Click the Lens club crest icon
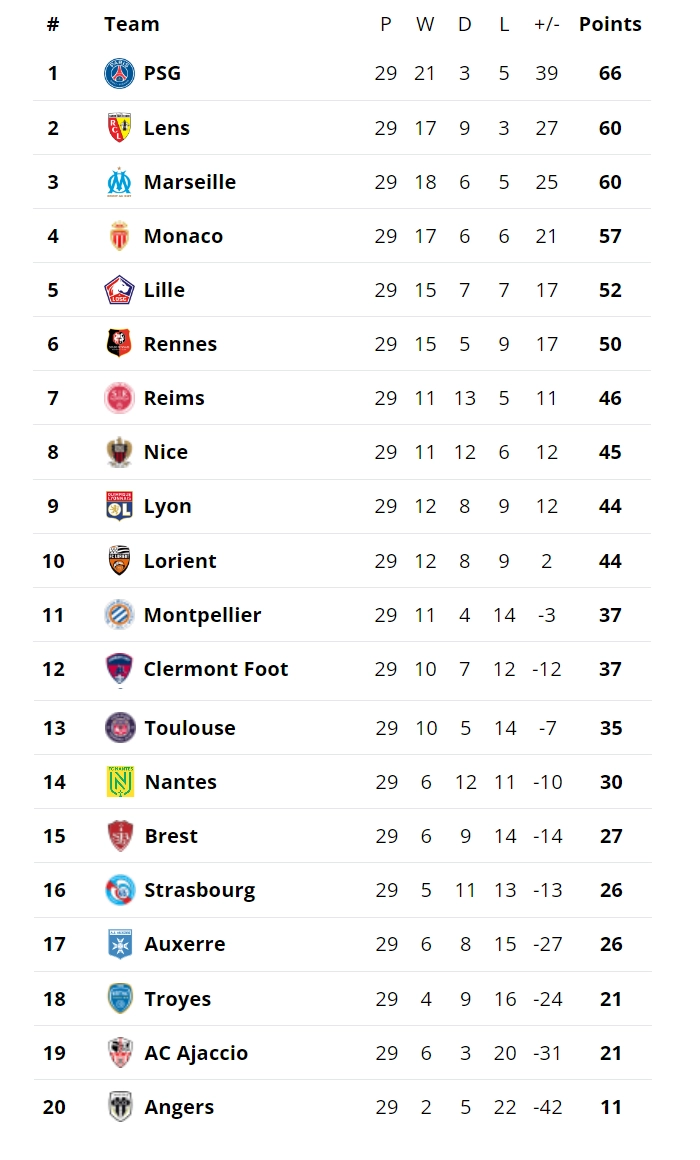700x1160 pixels. [x=119, y=128]
